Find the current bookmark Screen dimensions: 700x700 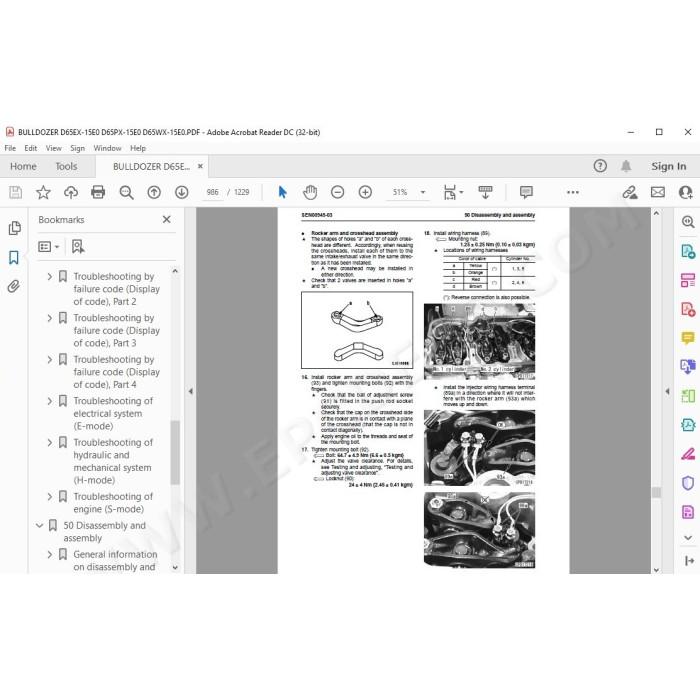pos(78,246)
